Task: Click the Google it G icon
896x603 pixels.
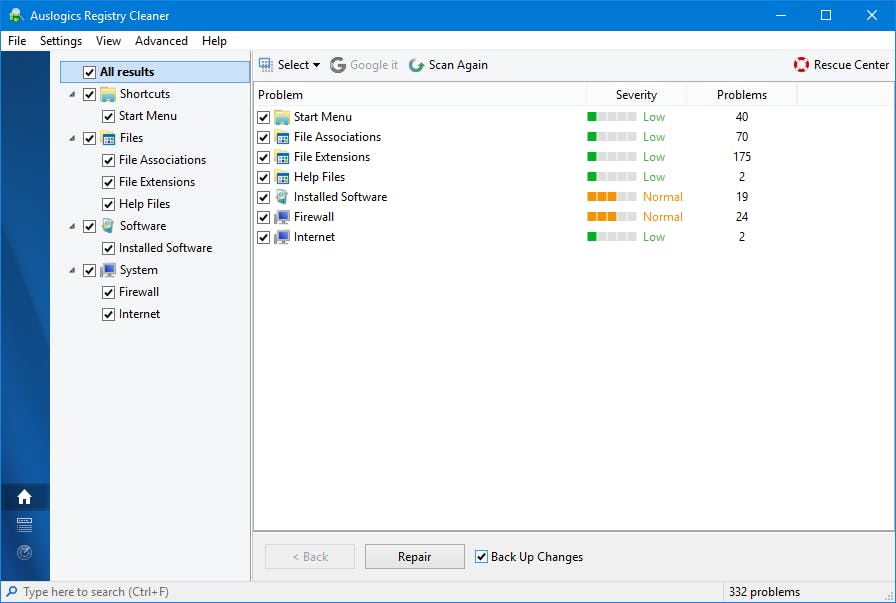Action: click(338, 65)
